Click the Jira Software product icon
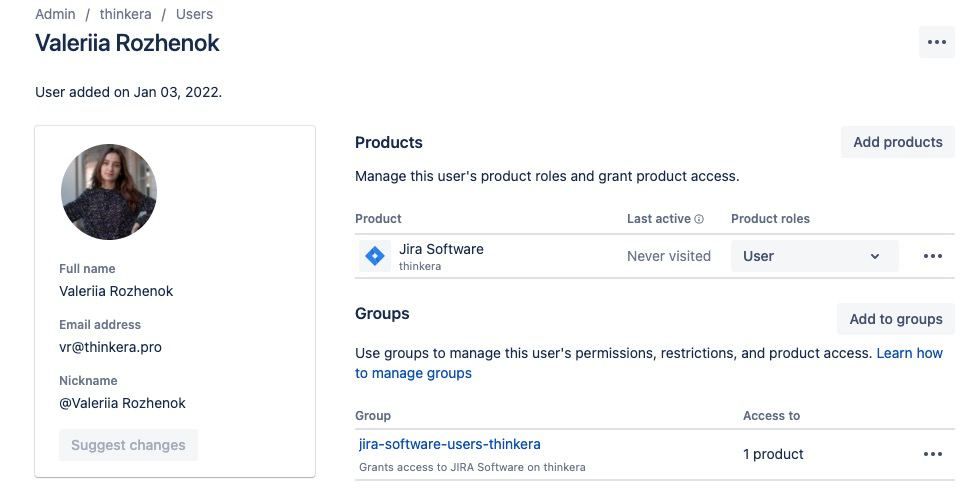Screen dimensions: 980x491 (375, 256)
